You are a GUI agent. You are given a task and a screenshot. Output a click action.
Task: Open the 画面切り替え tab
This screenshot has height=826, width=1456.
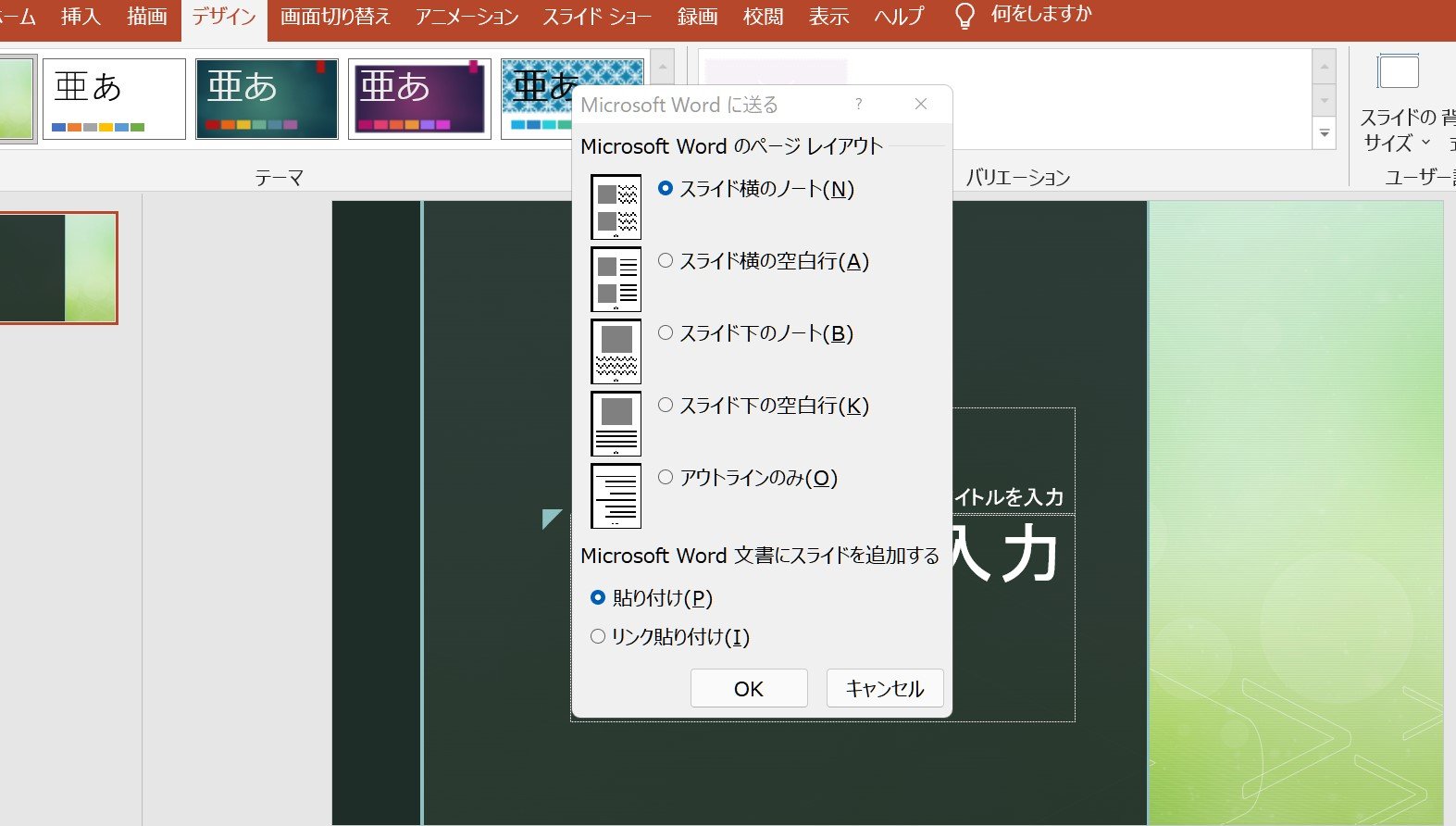click(335, 17)
